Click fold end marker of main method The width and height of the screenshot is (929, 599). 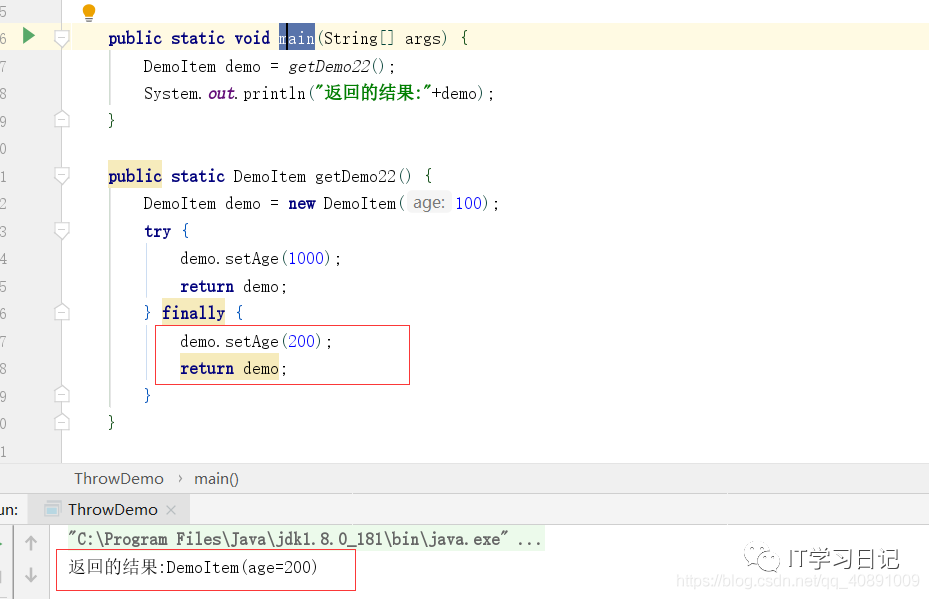(x=62, y=120)
